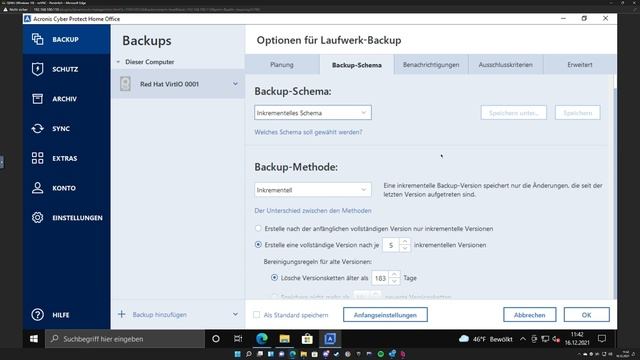
Task: Open the weather widget showing 46°F Bewölkt
Action: [x=486, y=339]
